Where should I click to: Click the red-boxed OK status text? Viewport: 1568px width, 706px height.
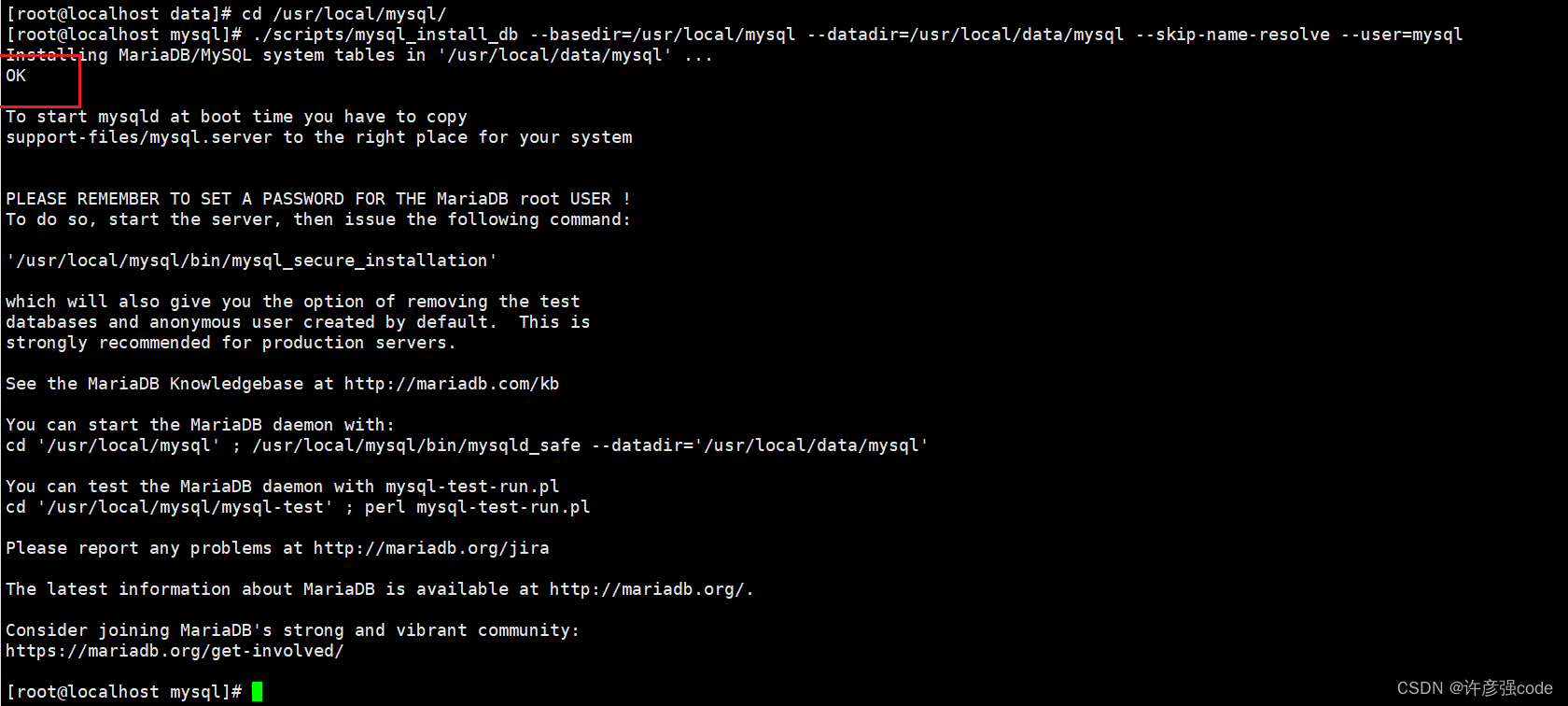point(16,76)
